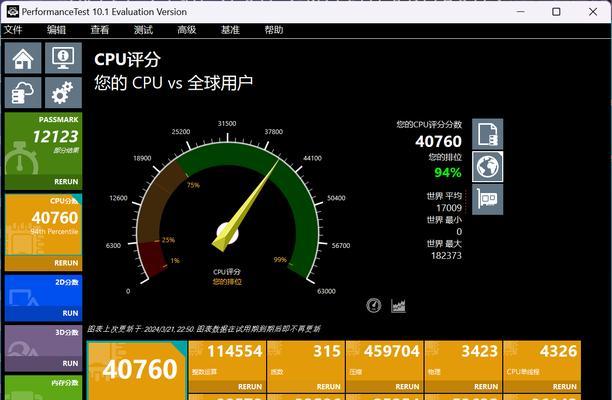Click the 99% marker on gauge

pyautogui.click(x=280, y=260)
